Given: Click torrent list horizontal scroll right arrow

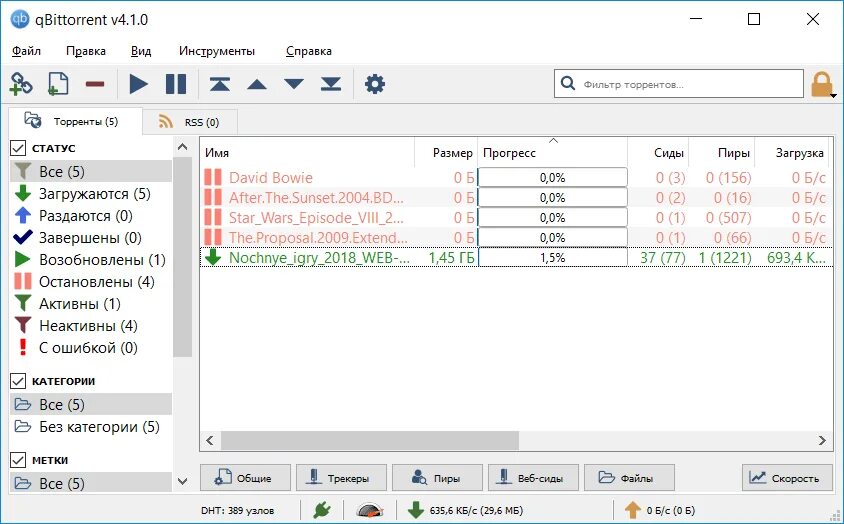Looking at the screenshot, I should (x=822, y=441).
